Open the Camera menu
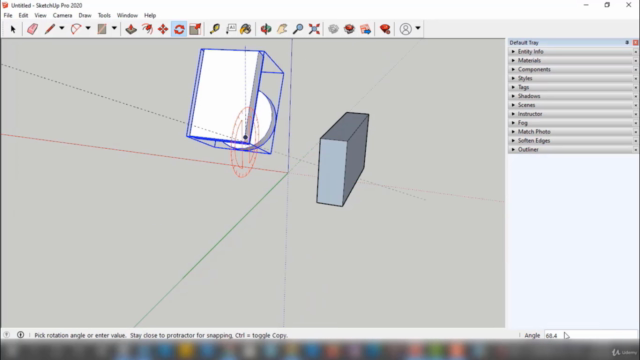Image resolution: width=640 pixels, height=360 pixels. pyautogui.click(x=62, y=16)
